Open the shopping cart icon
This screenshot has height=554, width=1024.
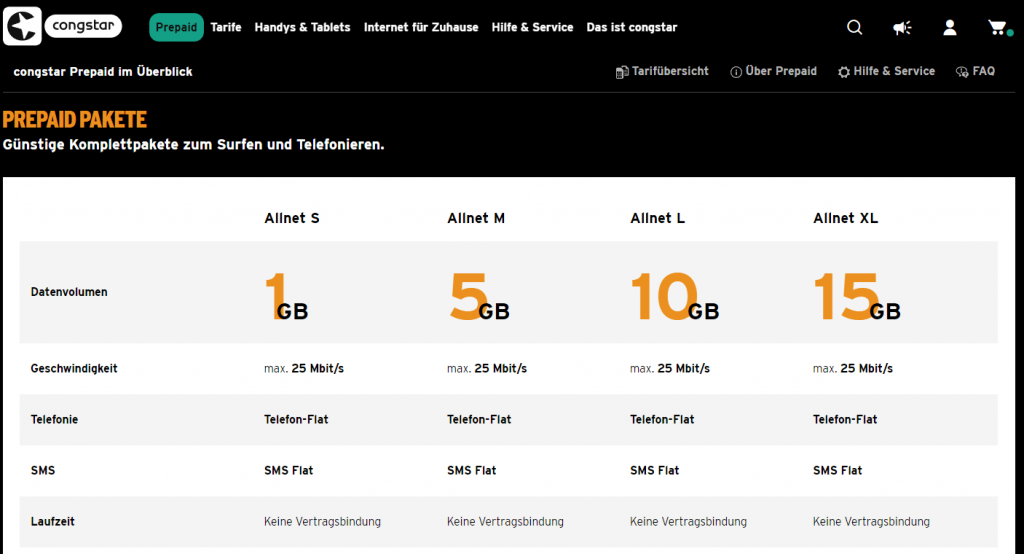pos(998,27)
